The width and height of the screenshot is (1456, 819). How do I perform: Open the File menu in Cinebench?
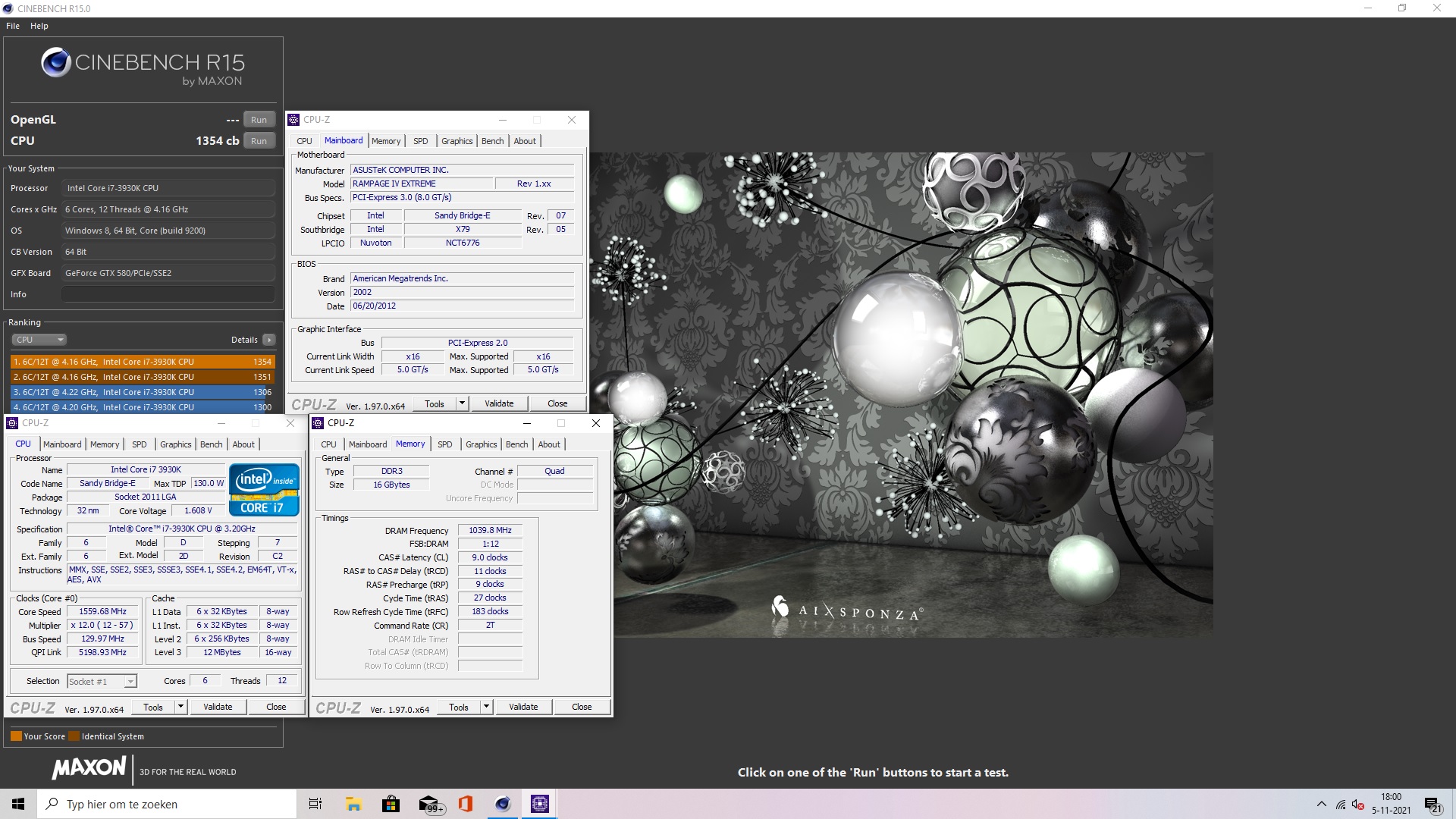coord(13,26)
